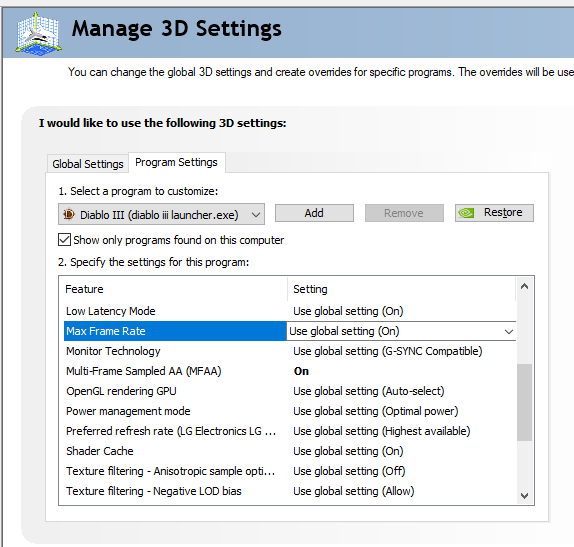Screen dimensions: 574x547
Task: Switch to the Global Settings tab
Action: 87,164
